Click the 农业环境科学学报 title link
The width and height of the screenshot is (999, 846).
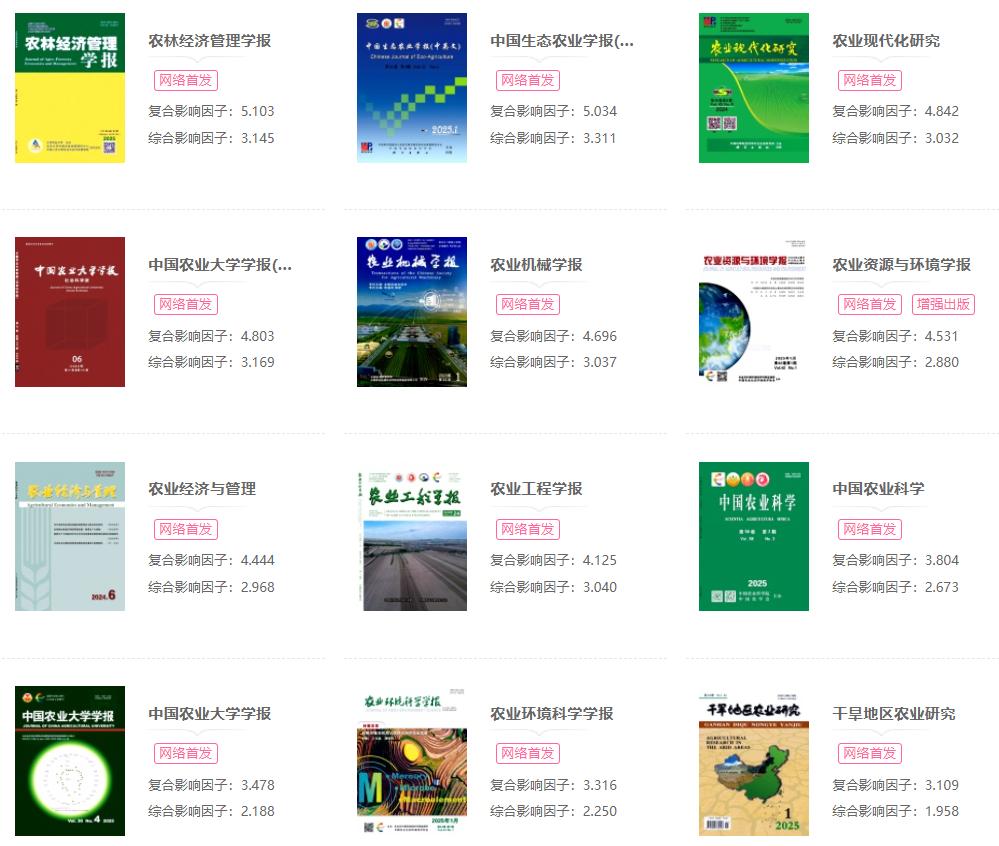coord(552,713)
